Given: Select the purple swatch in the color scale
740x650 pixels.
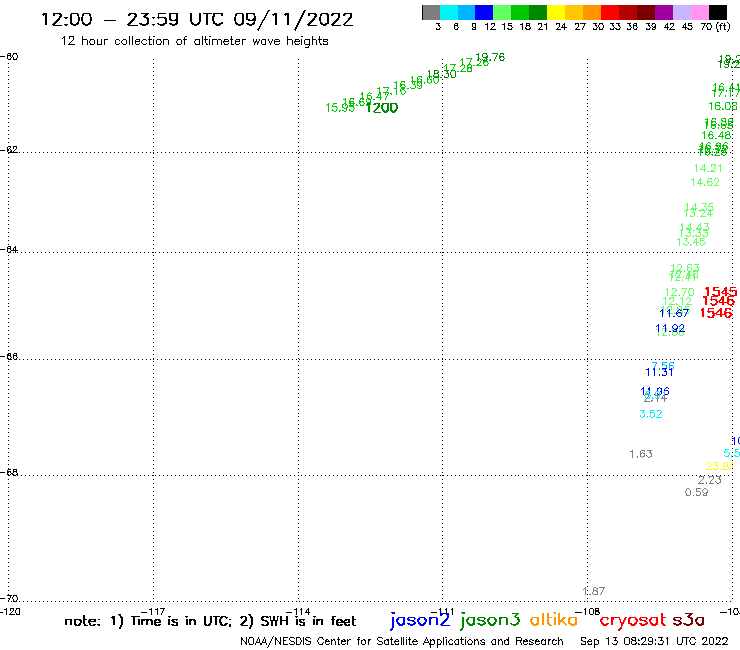Looking at the screenshot, I should coord(664,13).
